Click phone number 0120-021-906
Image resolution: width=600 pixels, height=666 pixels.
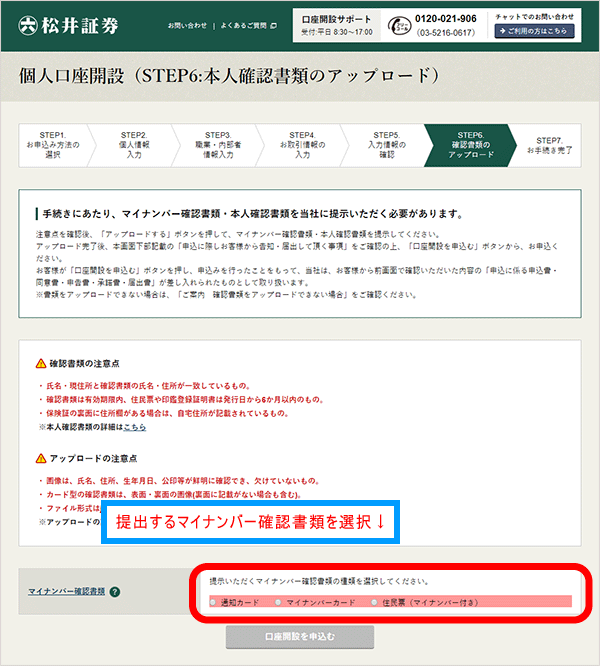pyautogui.click(x=445, y=19)
